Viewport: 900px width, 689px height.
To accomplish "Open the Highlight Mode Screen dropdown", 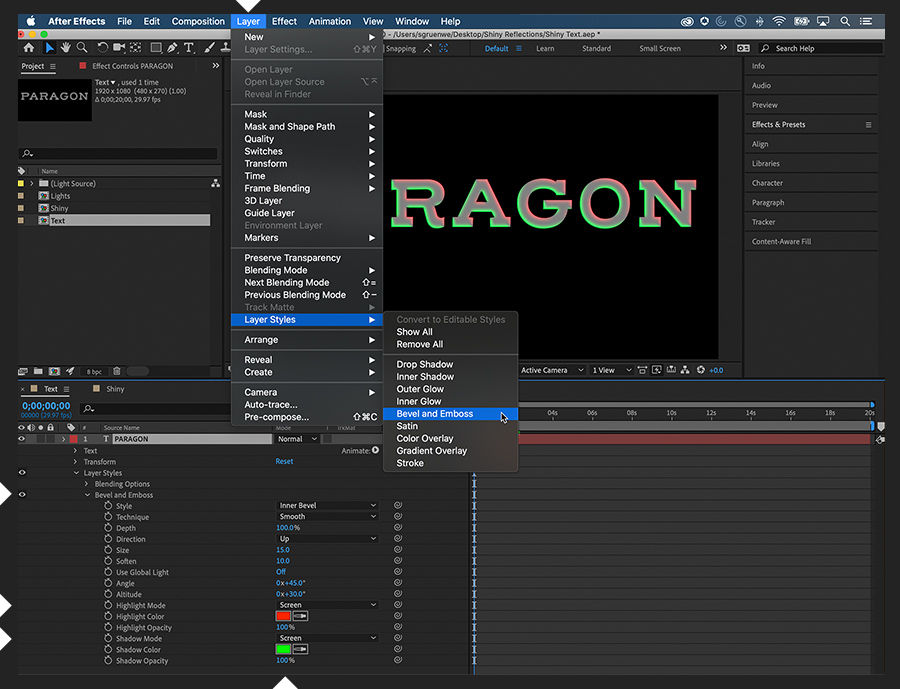I will tap(327, 605).
